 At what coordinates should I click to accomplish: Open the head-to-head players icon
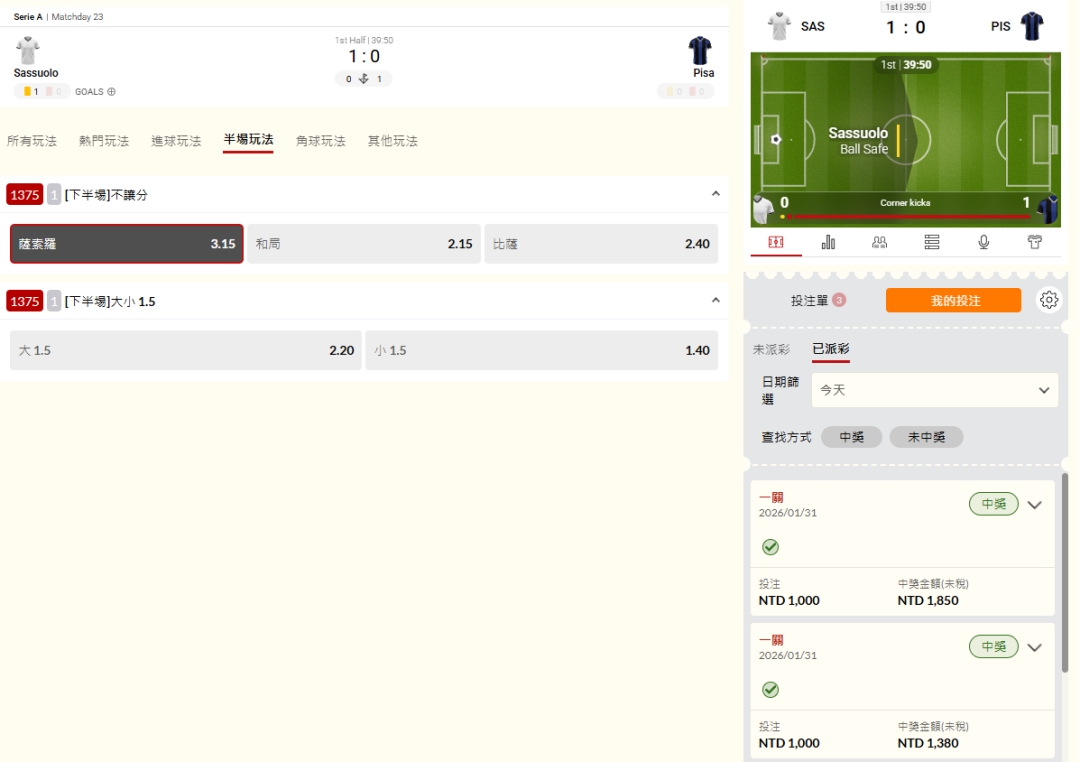[x=880, y=242]
